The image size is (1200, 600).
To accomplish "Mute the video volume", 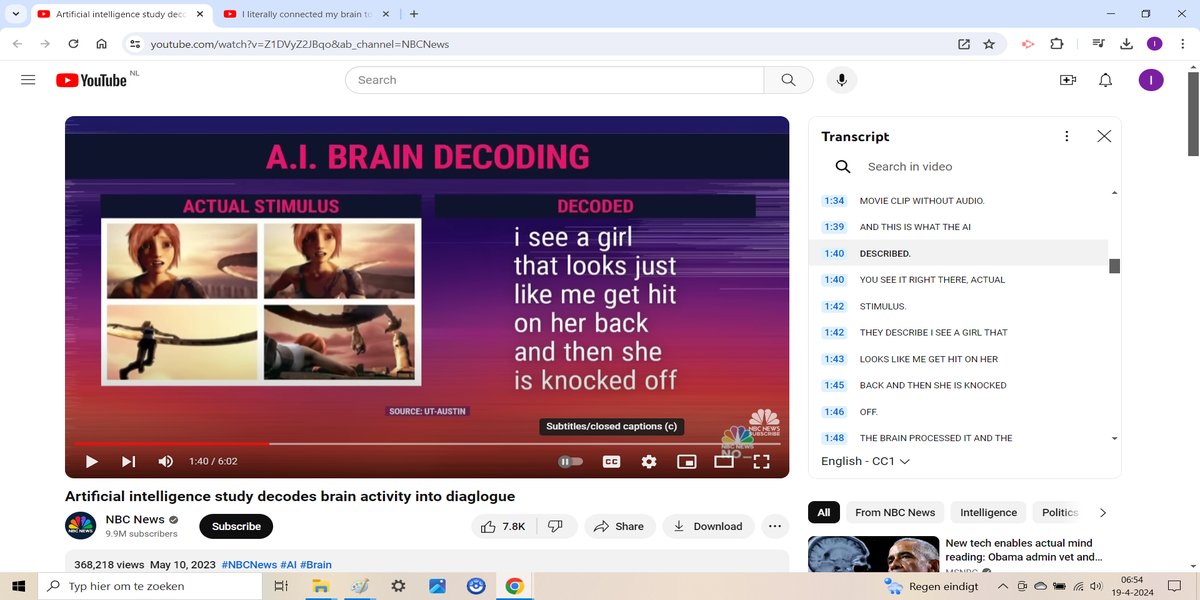I will point(165,461).
